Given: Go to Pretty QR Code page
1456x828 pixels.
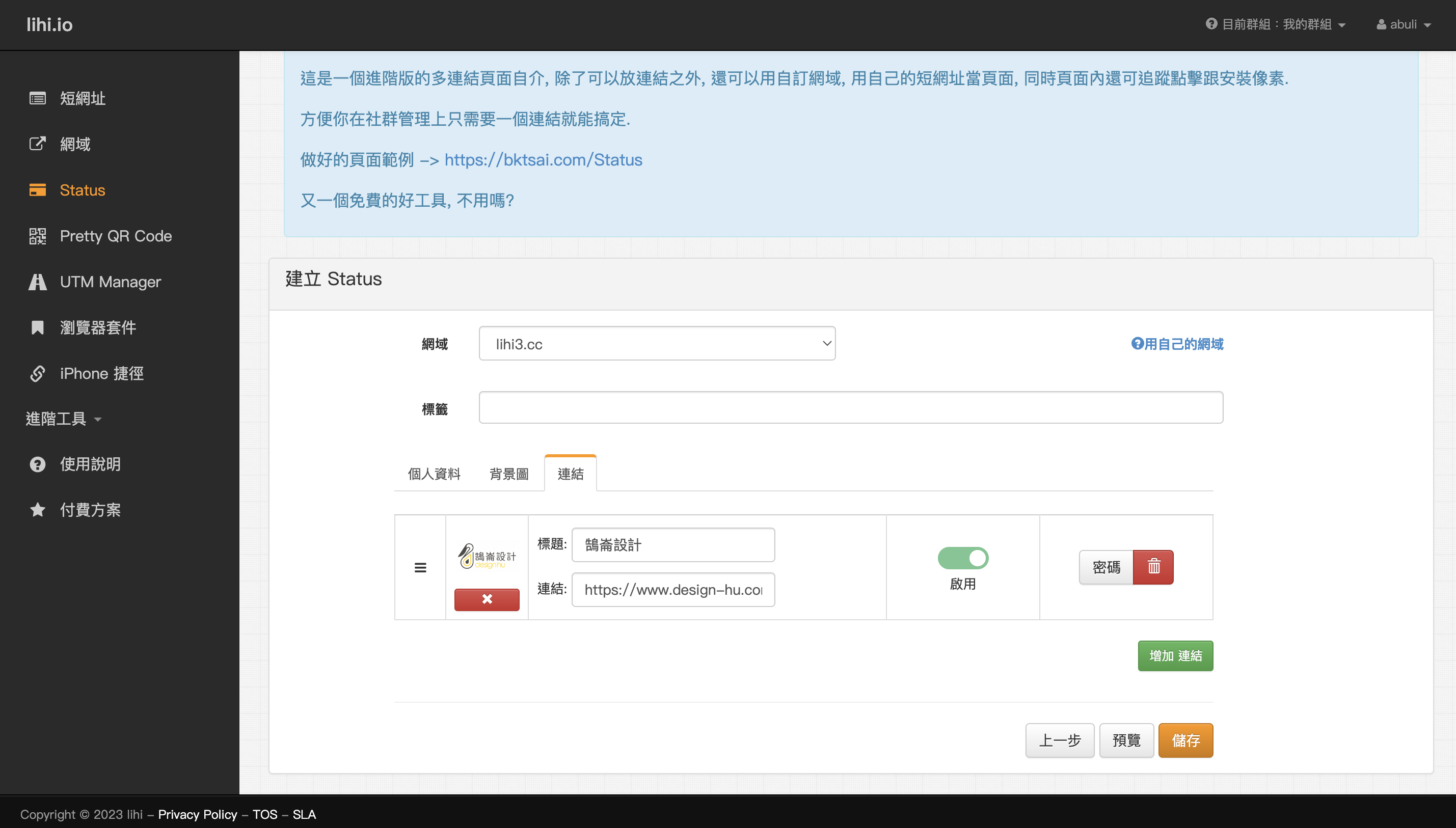Looking at the screenshot, I should point(116,236).
